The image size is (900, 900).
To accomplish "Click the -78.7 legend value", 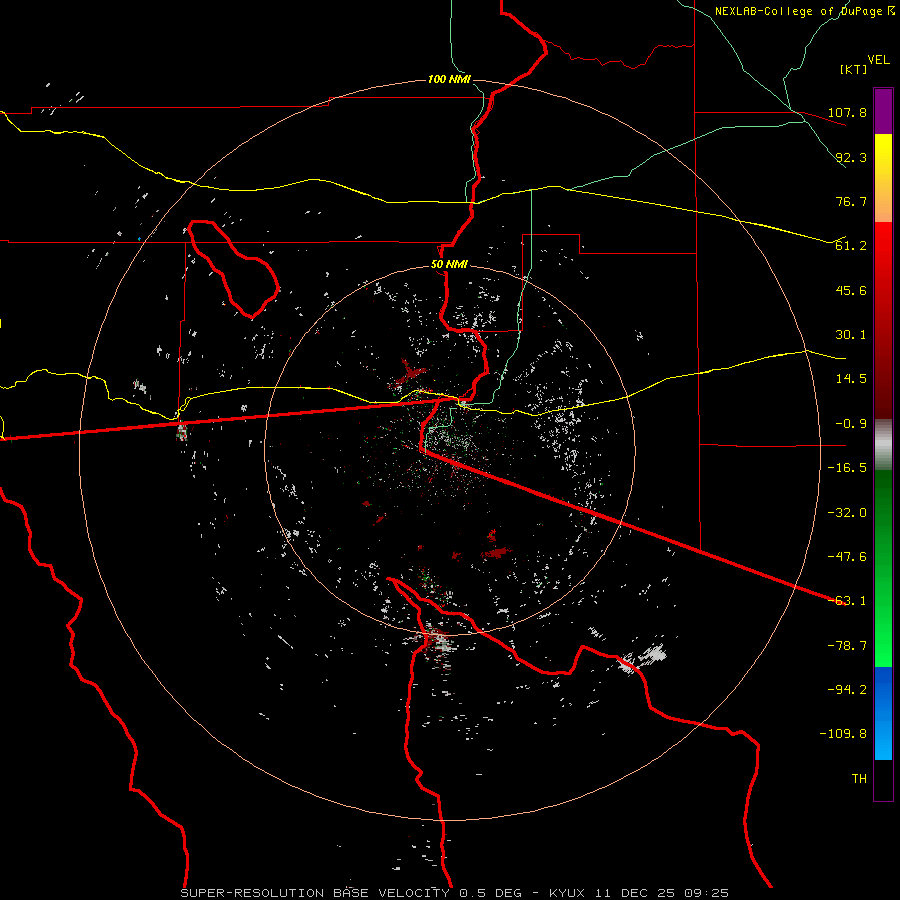I will tap(847, 646).
